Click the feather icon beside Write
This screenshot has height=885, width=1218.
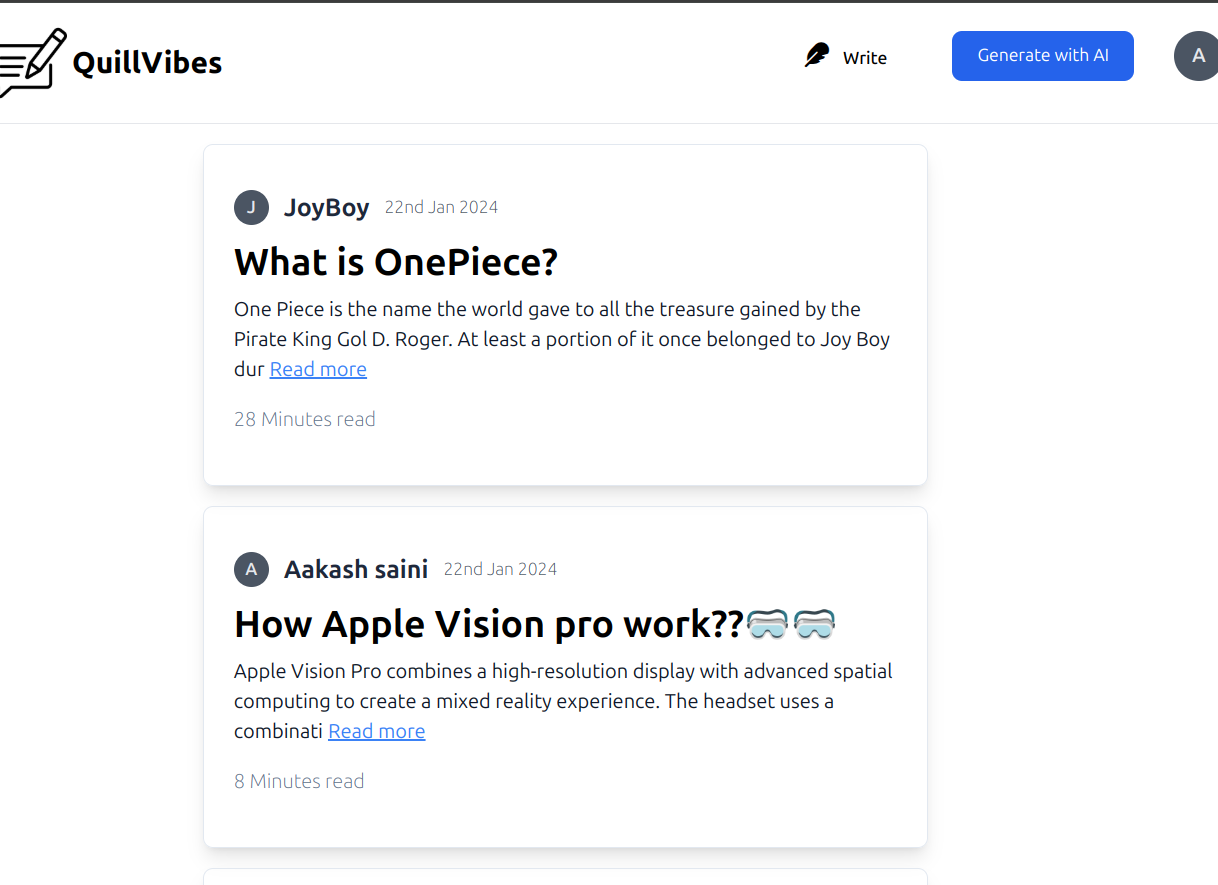point(817,56)
